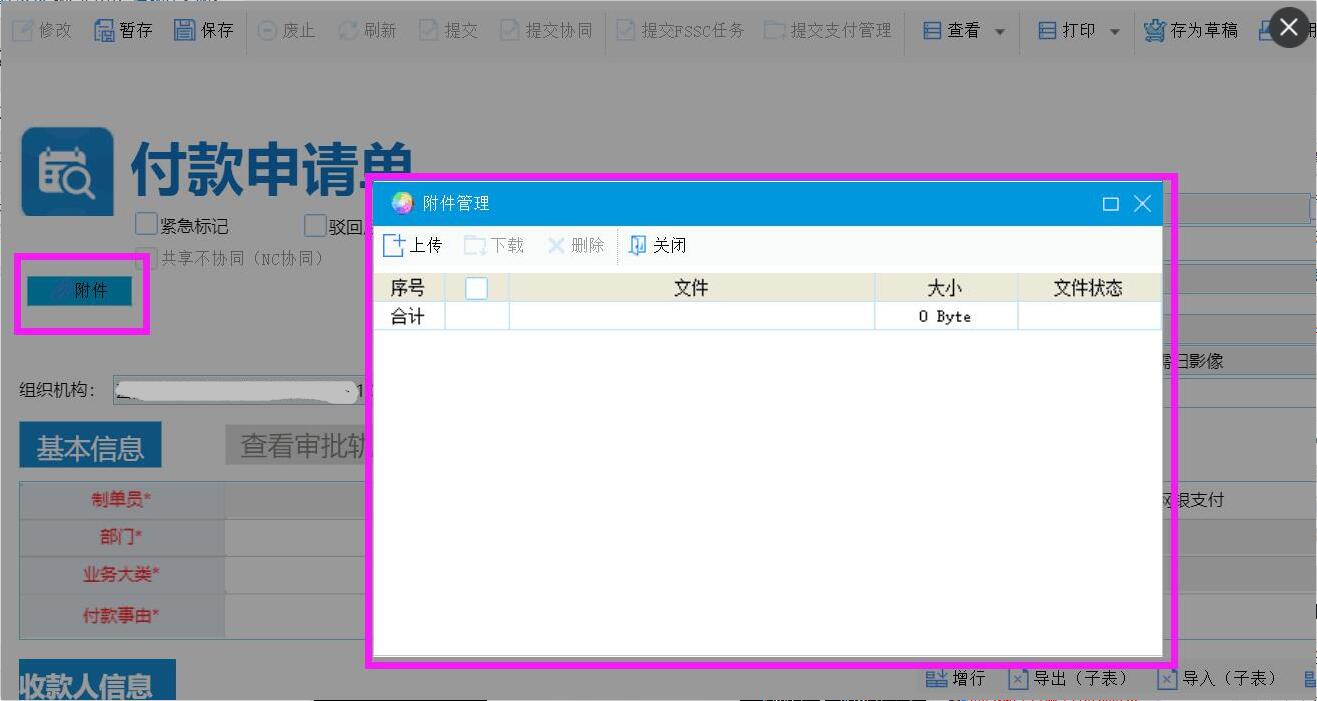This screenshot has height=701, width=1317.
Task: Maximize the attachment management dialog
Action: (x=1110, y=204)
